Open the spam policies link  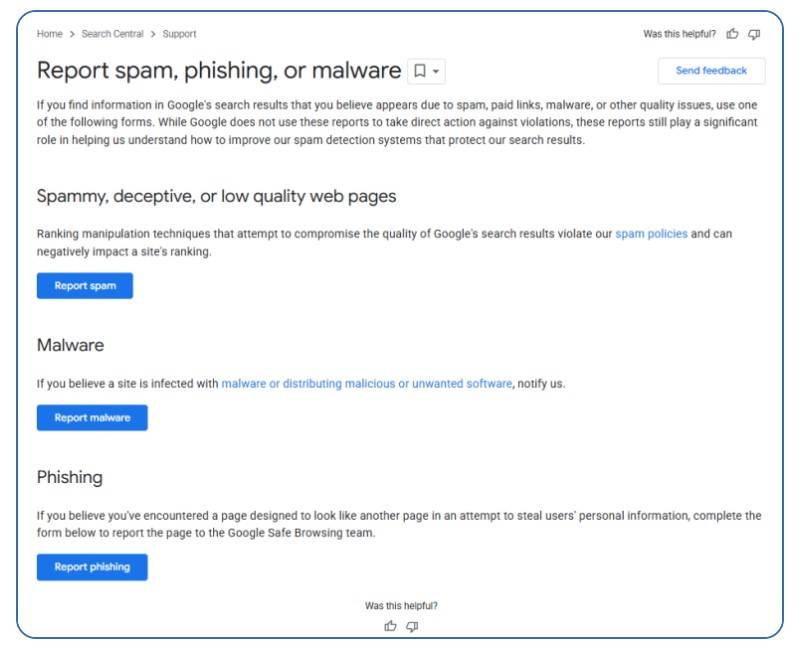tap(651, 234)
